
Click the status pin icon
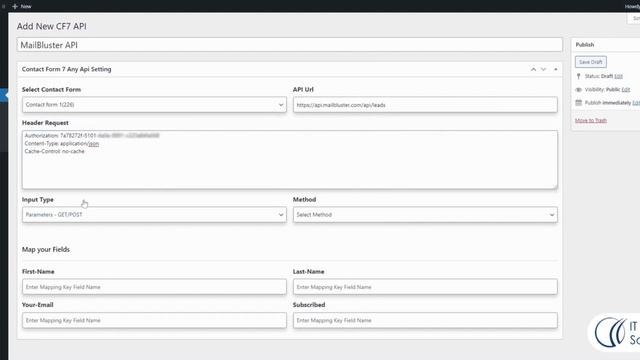578,76
